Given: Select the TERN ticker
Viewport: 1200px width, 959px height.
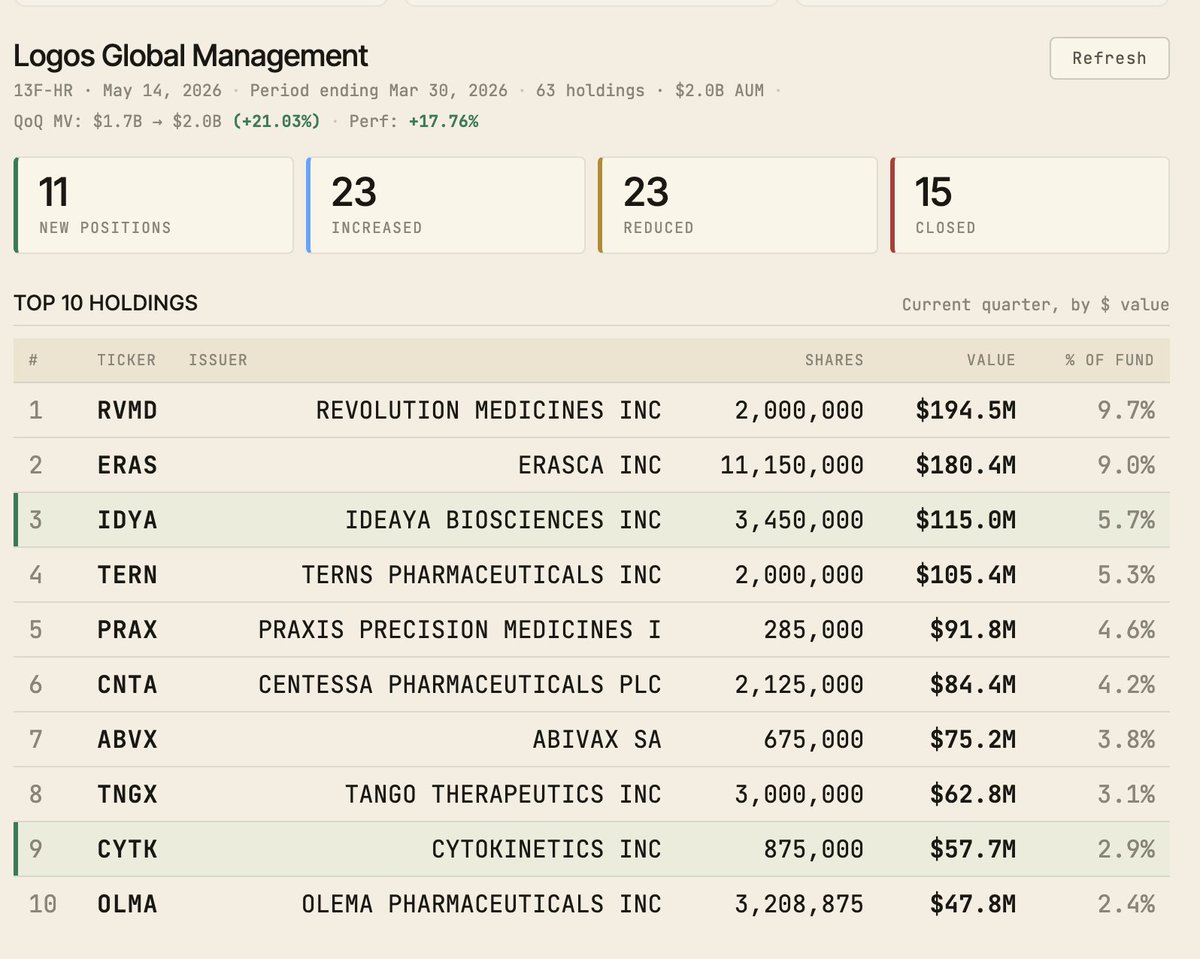Looking at the screenshot, I should [x=127, y=575].
